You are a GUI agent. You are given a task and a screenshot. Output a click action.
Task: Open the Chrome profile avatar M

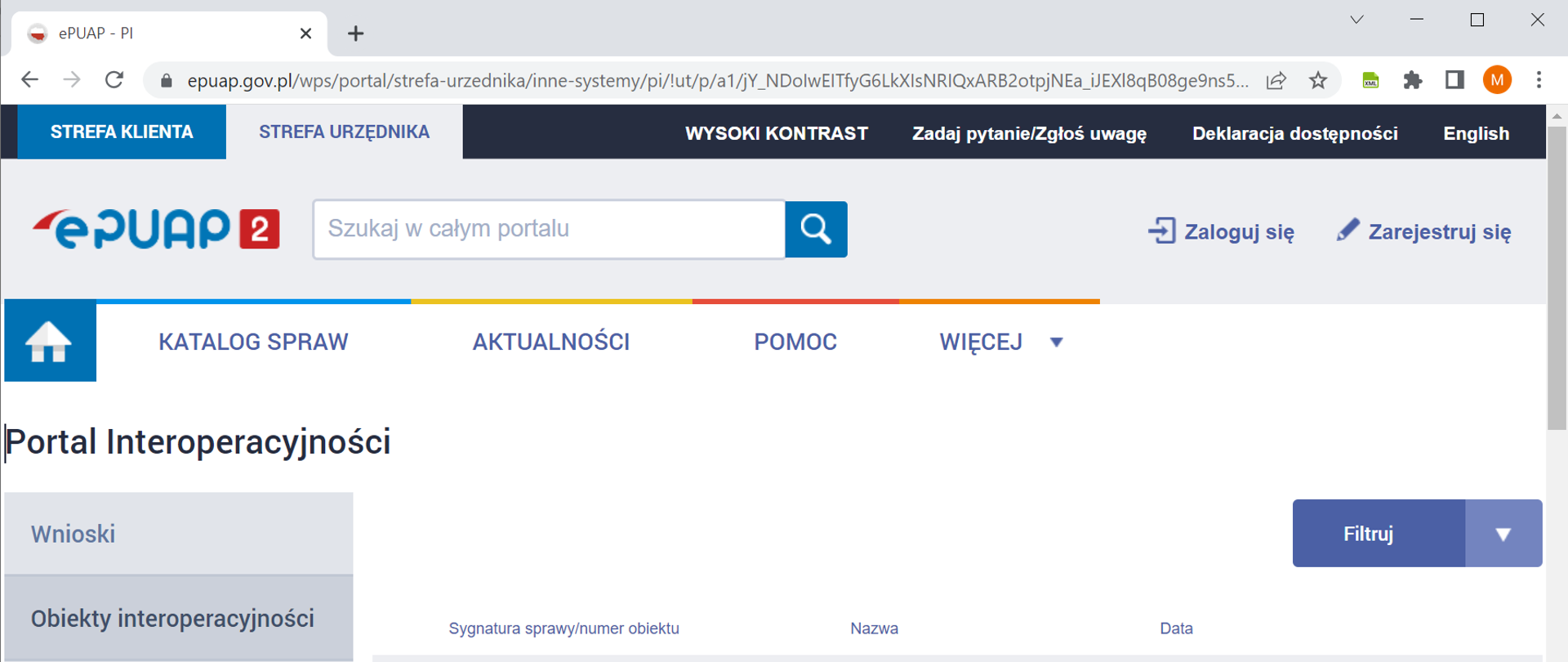(x=1496, y=80)
